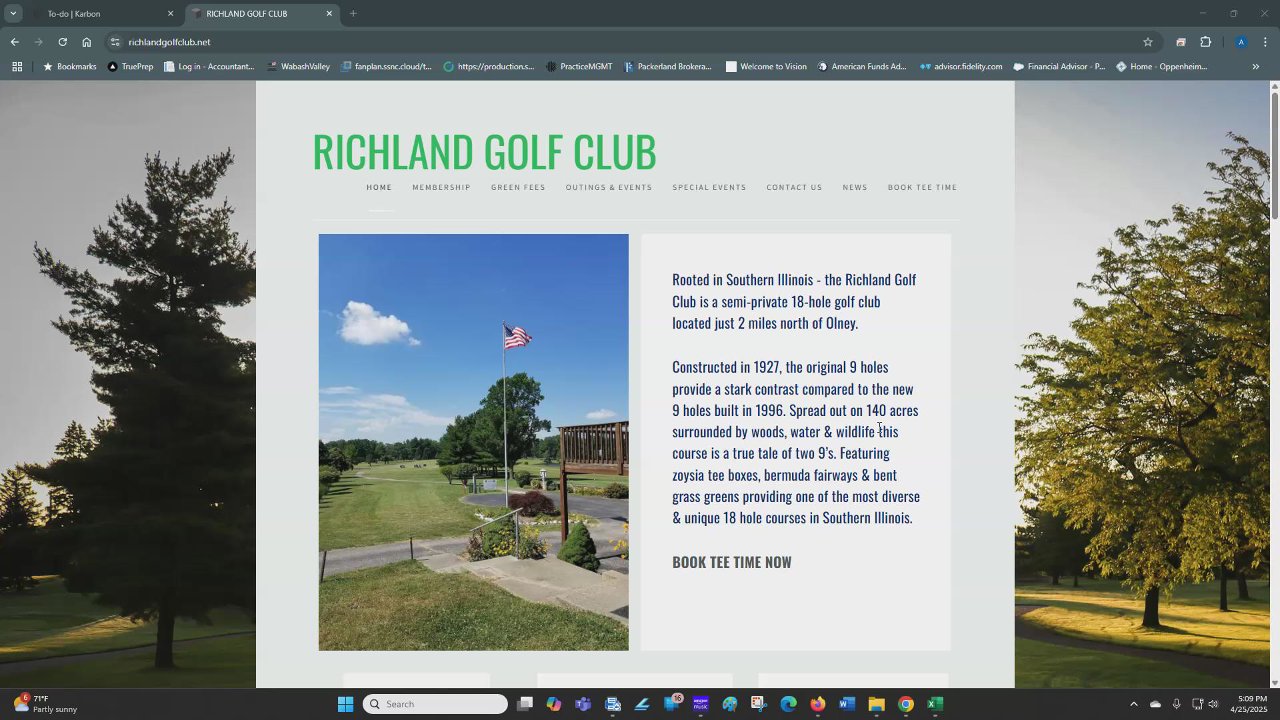Select the HOME navigation item
This screenshot has height=720, width=1280.
[379, 188]
